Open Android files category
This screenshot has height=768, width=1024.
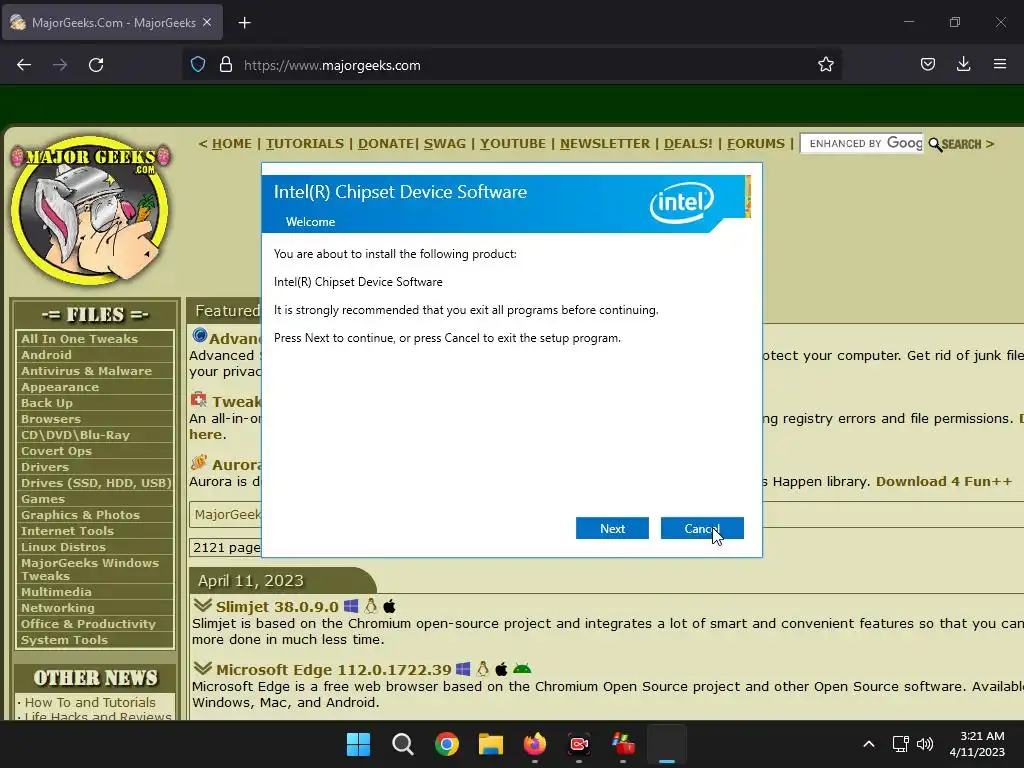tap(46, 355)
